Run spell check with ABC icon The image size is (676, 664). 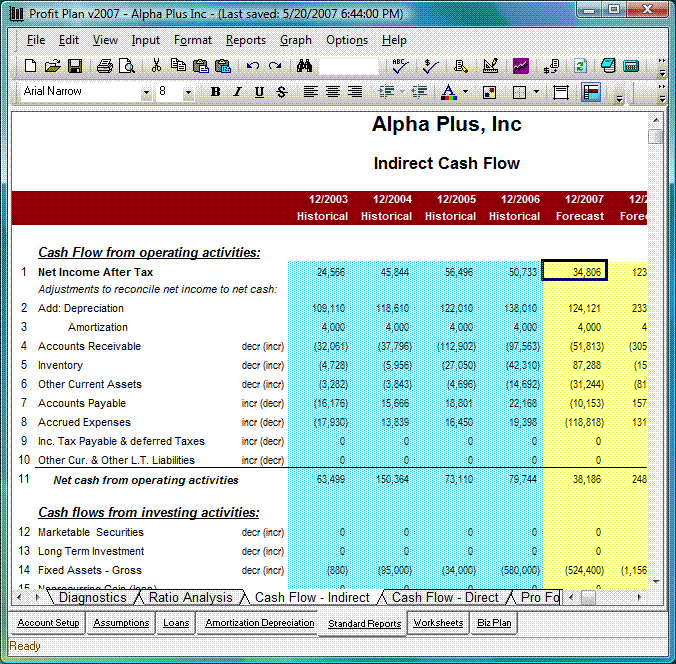[x=400, y=66]
